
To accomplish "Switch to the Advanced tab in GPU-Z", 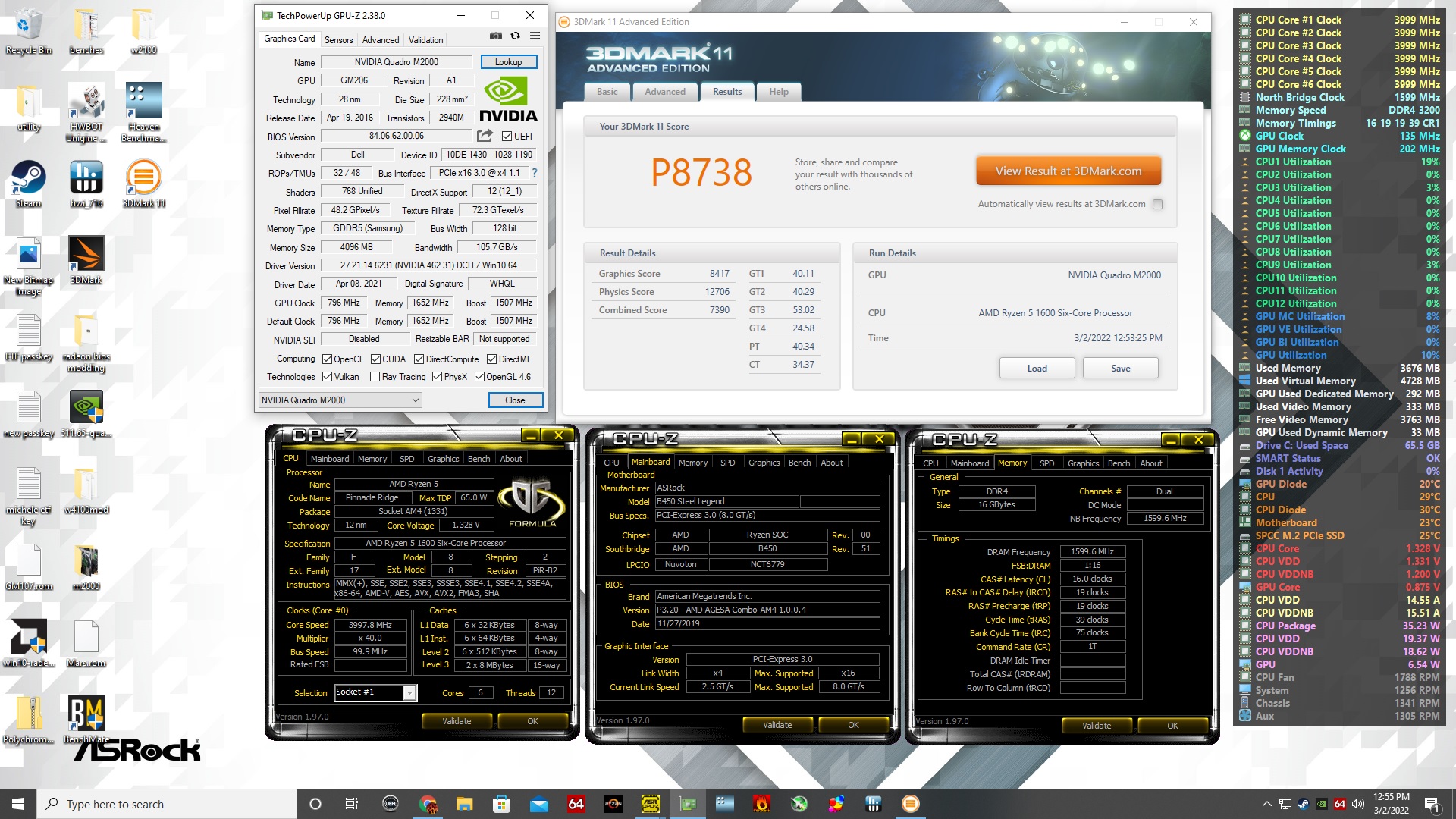I will tap(381, 40).
